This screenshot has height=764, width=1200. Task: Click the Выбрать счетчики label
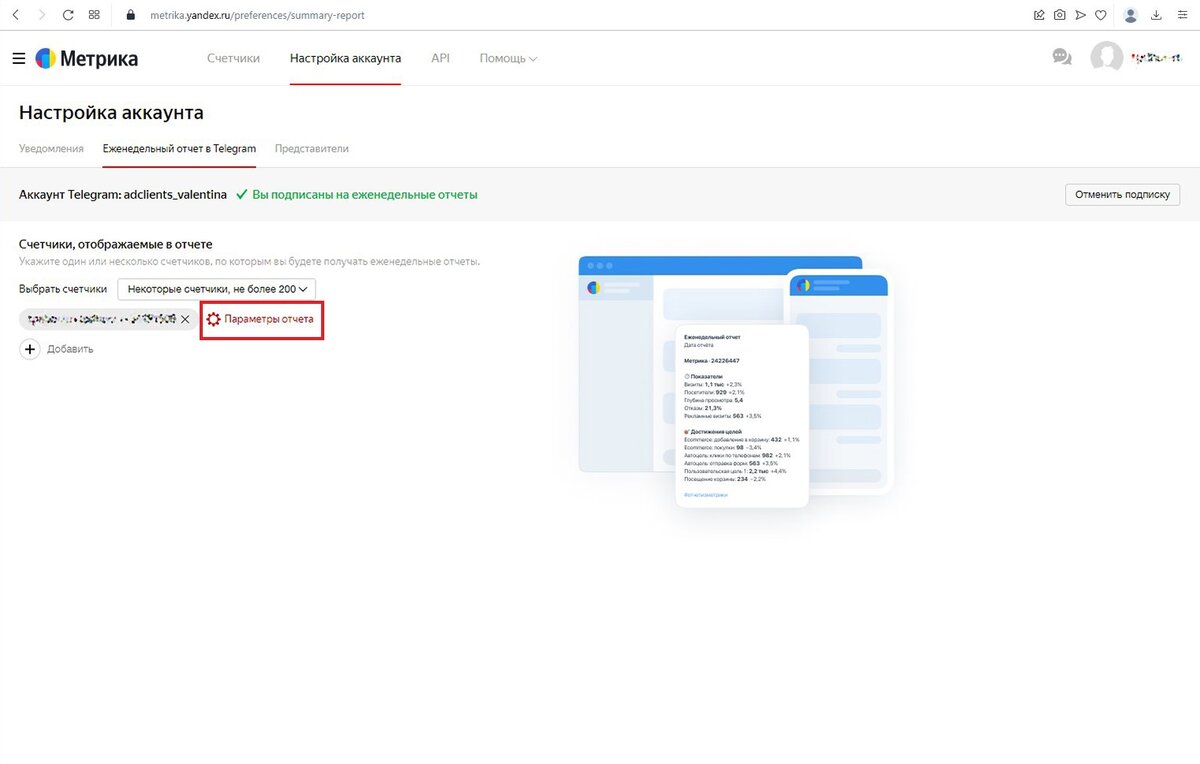point(63,288)
